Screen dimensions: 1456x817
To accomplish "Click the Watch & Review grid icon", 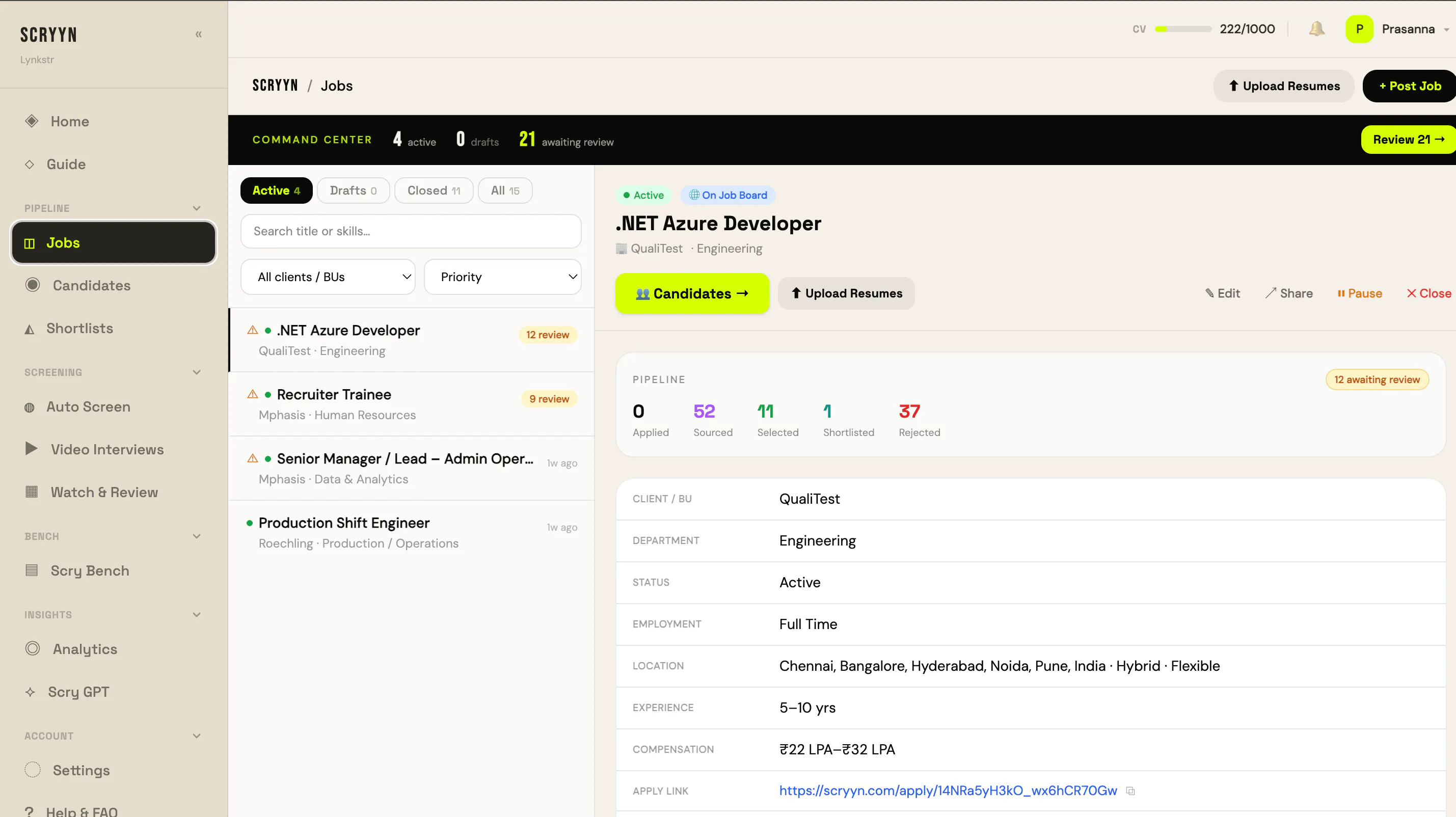I will [32, 492].
